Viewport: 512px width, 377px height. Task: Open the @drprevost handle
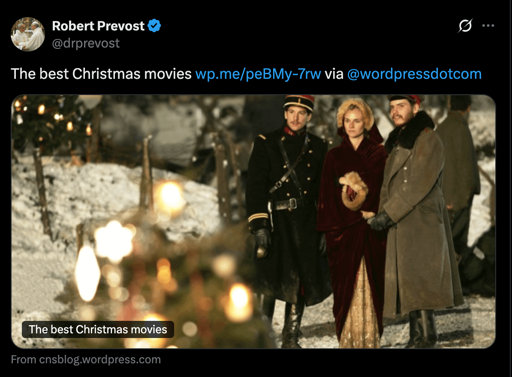click(x=86, y=43)
